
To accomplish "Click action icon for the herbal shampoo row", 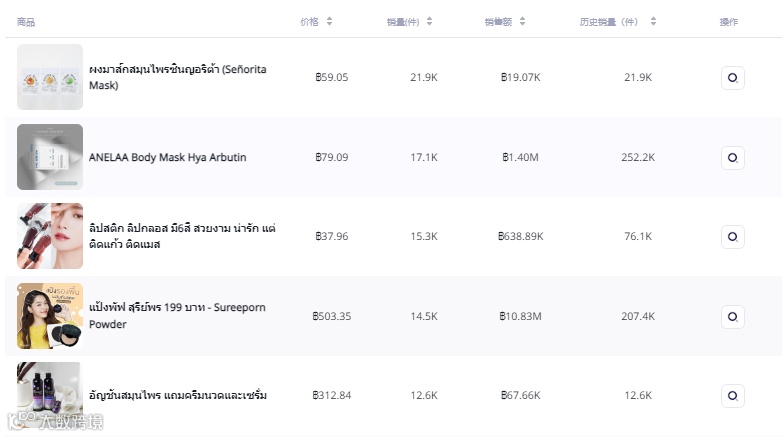I will pyautogui.click(x=732, y=395).
